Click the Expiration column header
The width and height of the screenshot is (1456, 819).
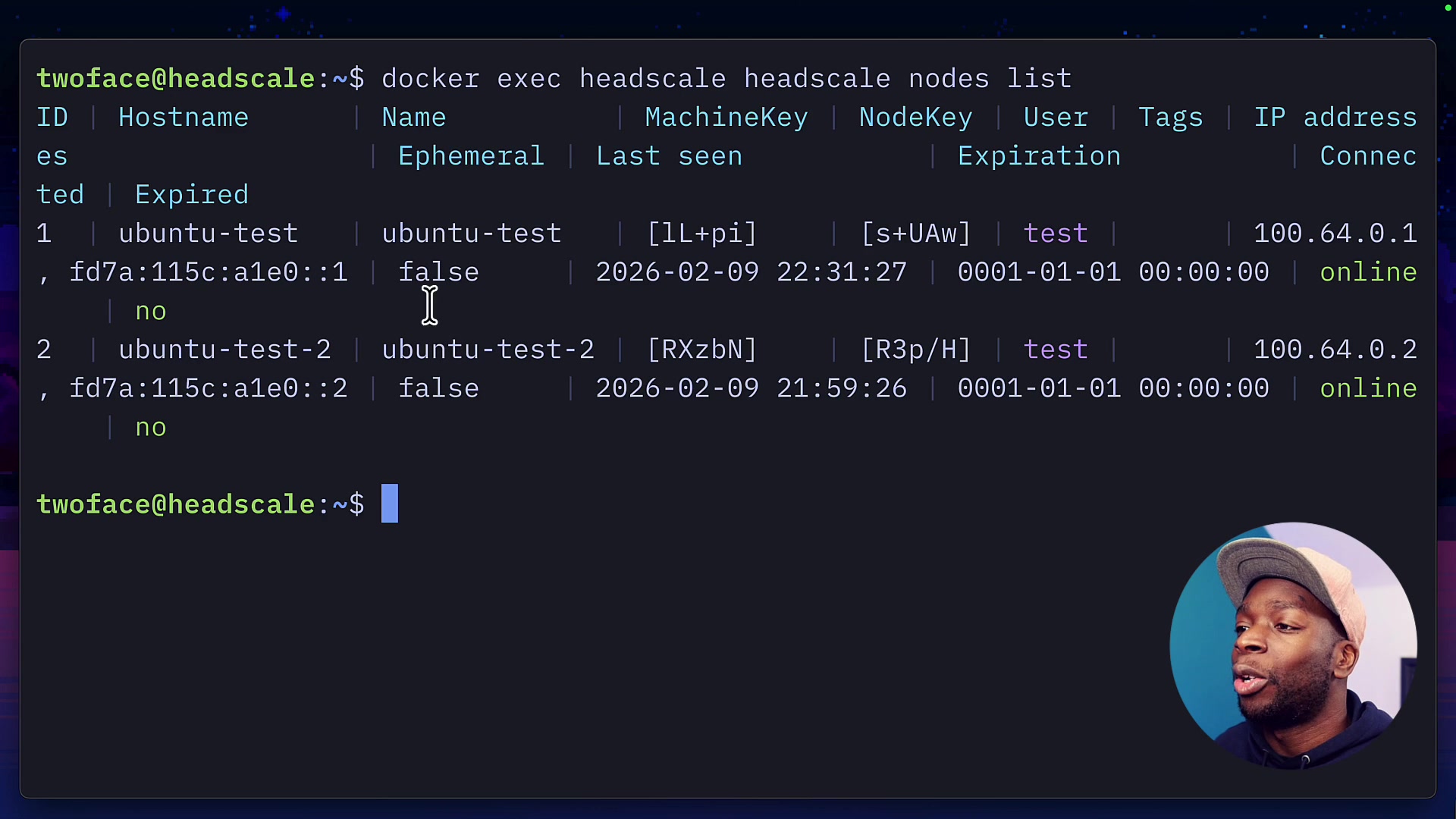coord(1039,156)
